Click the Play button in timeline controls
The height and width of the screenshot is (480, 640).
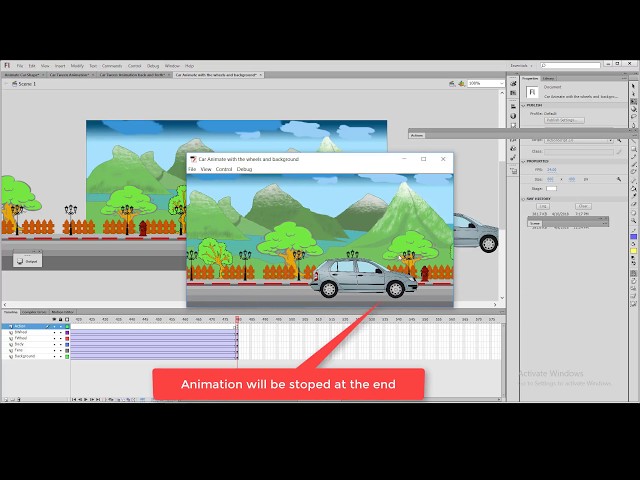[x=86, y=400]
